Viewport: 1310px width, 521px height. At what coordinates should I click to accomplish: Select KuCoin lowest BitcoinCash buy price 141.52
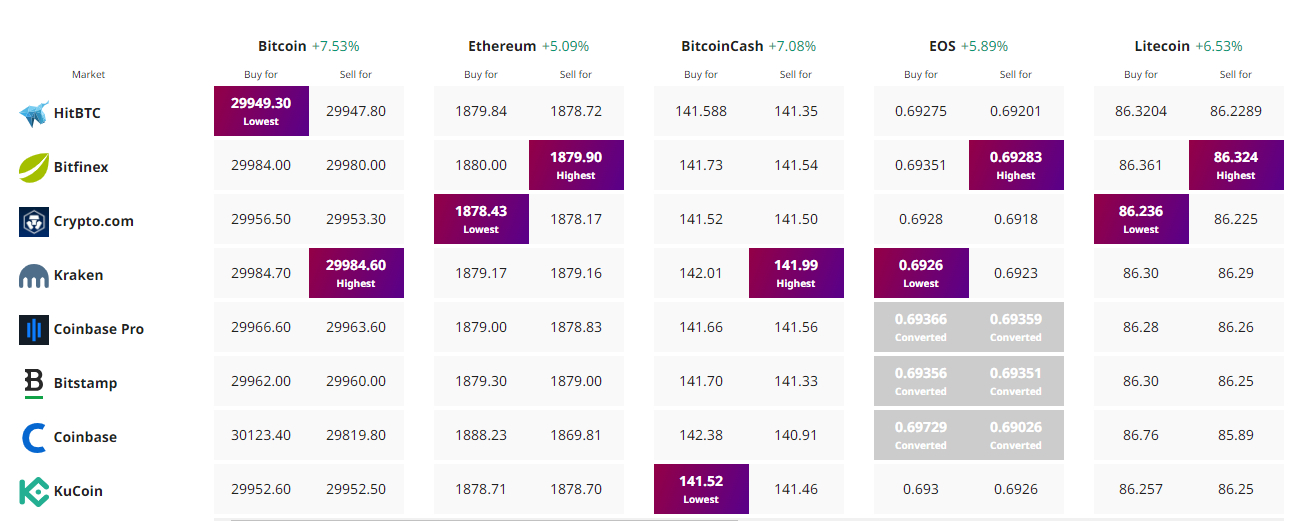(x=701, y=489)
